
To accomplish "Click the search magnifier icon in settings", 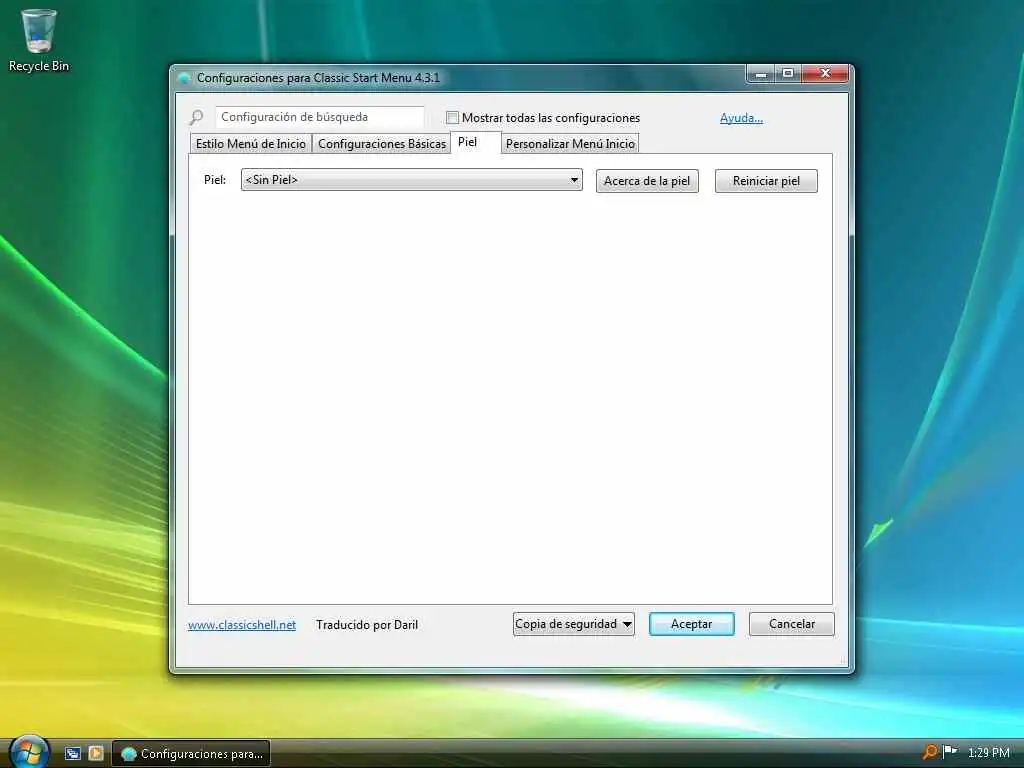I will pos(197,118).
